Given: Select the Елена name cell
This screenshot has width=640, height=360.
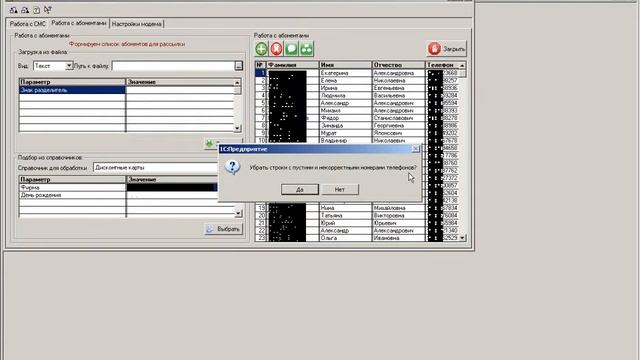Looking at the screenshot, I should pos(345,80).
